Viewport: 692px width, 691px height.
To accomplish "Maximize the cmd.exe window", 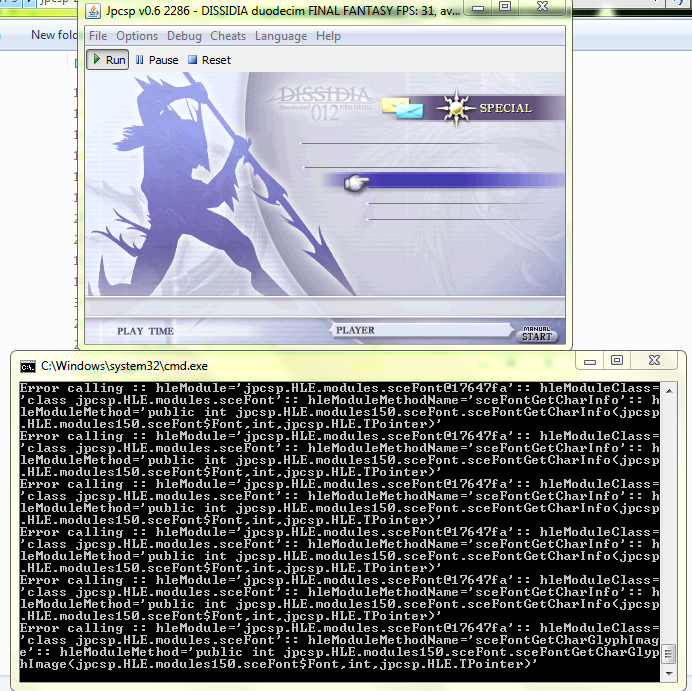I will click(x=617, y=361).
